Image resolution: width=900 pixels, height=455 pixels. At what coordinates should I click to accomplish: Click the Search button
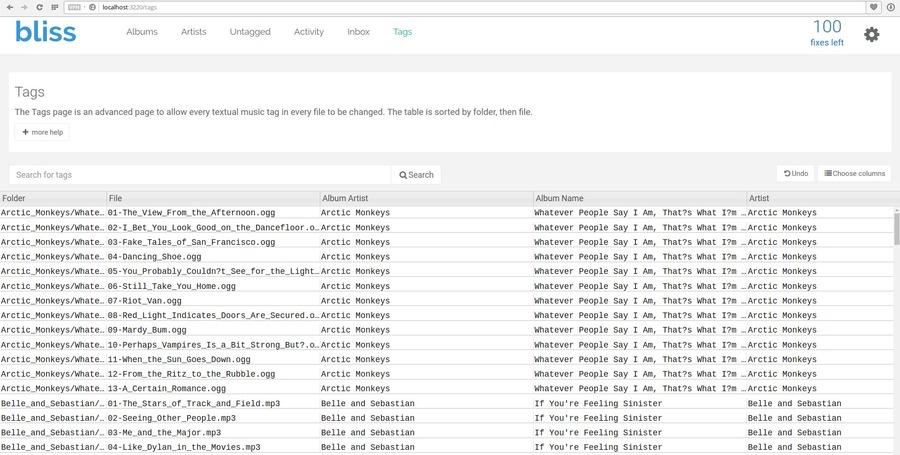tap(416, 174)
